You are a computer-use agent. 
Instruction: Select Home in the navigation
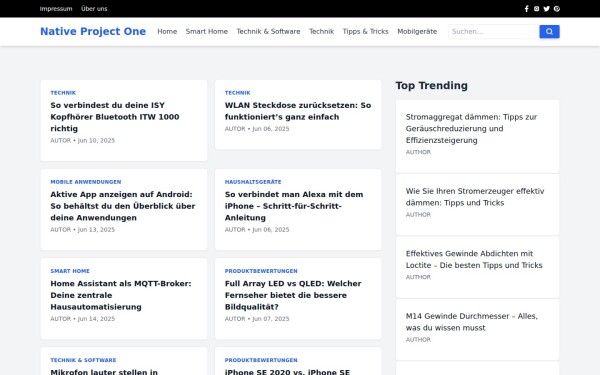point(167,31)
